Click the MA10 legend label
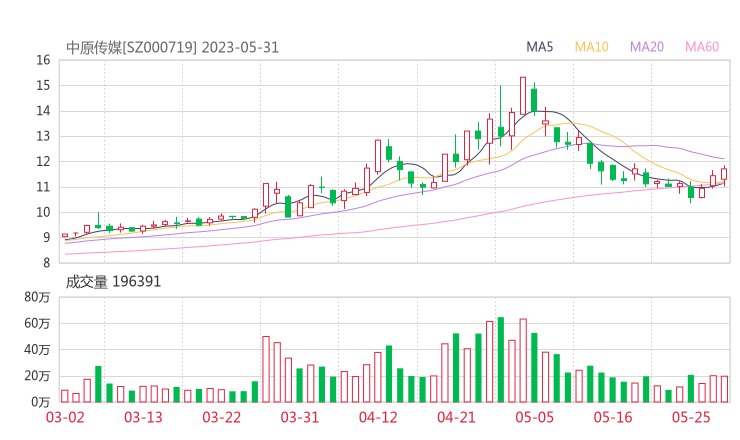 tap(591, 47)
